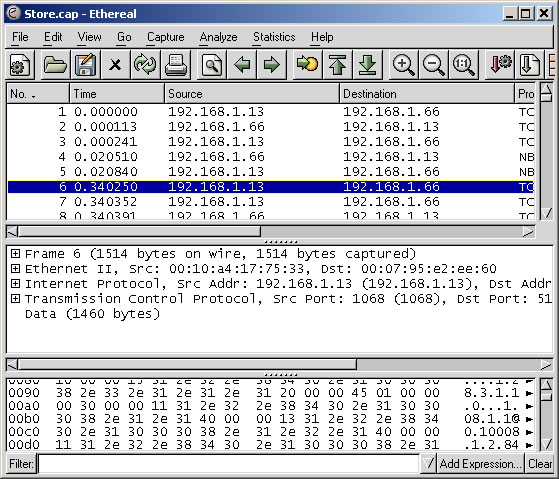559x479 pixels.
Task: Jump to the last packet icon
Action: 368,65
